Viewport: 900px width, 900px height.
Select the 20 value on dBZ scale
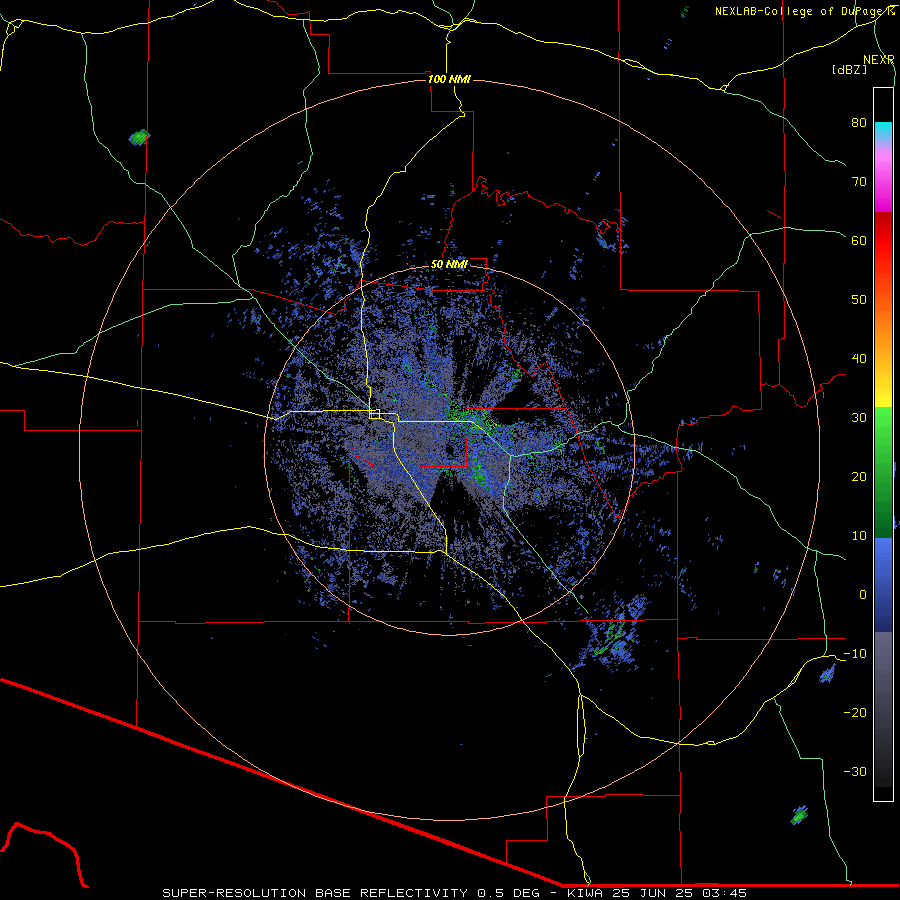[859, 478]
